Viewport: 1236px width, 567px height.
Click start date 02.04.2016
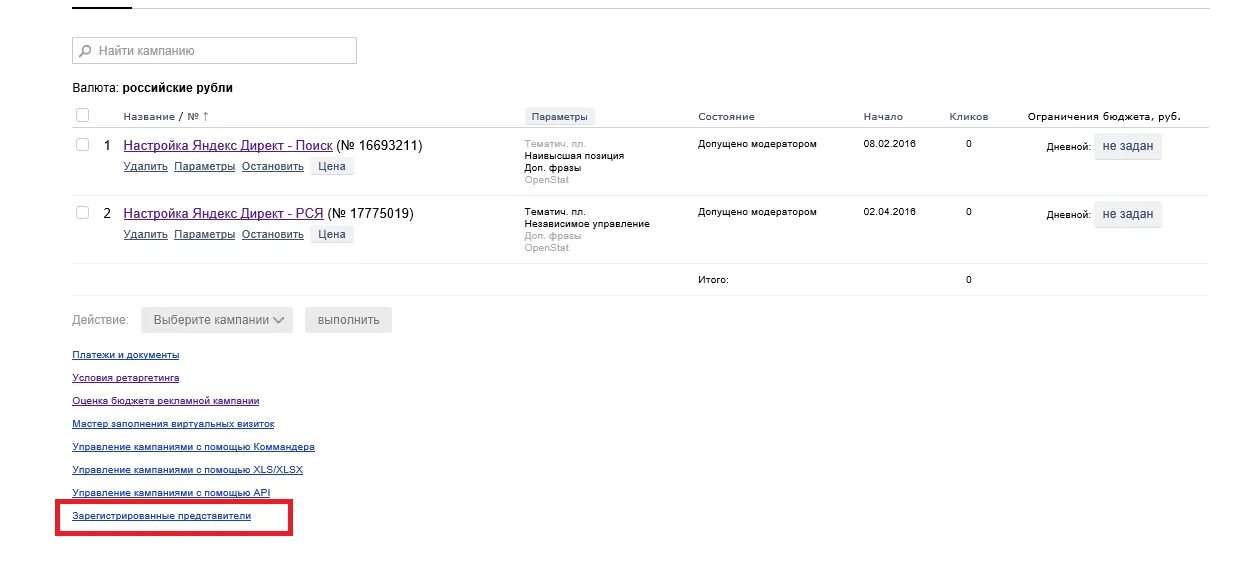[x=890, y=212]
